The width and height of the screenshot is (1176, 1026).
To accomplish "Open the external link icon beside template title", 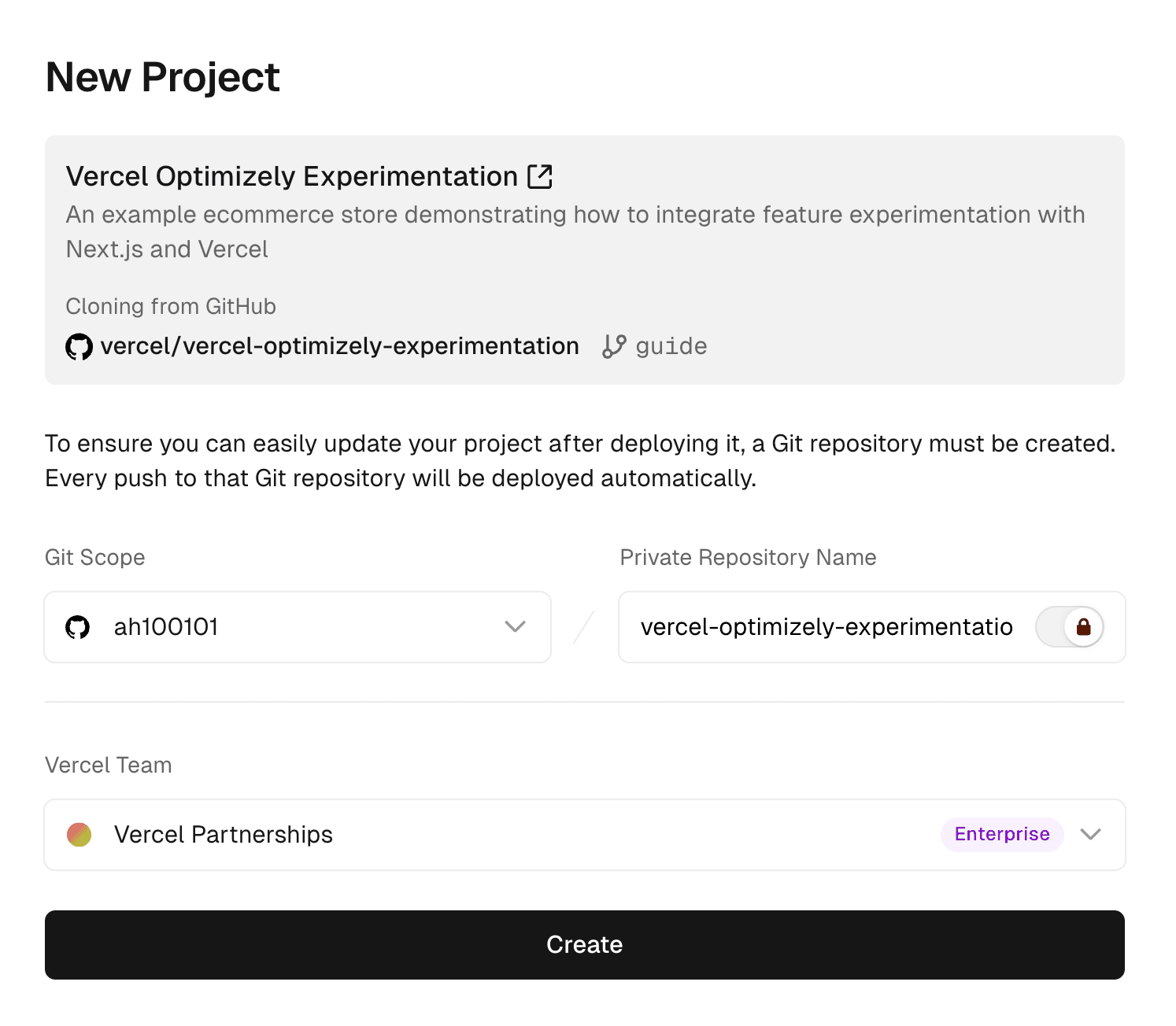I will (x=540, y=177).
